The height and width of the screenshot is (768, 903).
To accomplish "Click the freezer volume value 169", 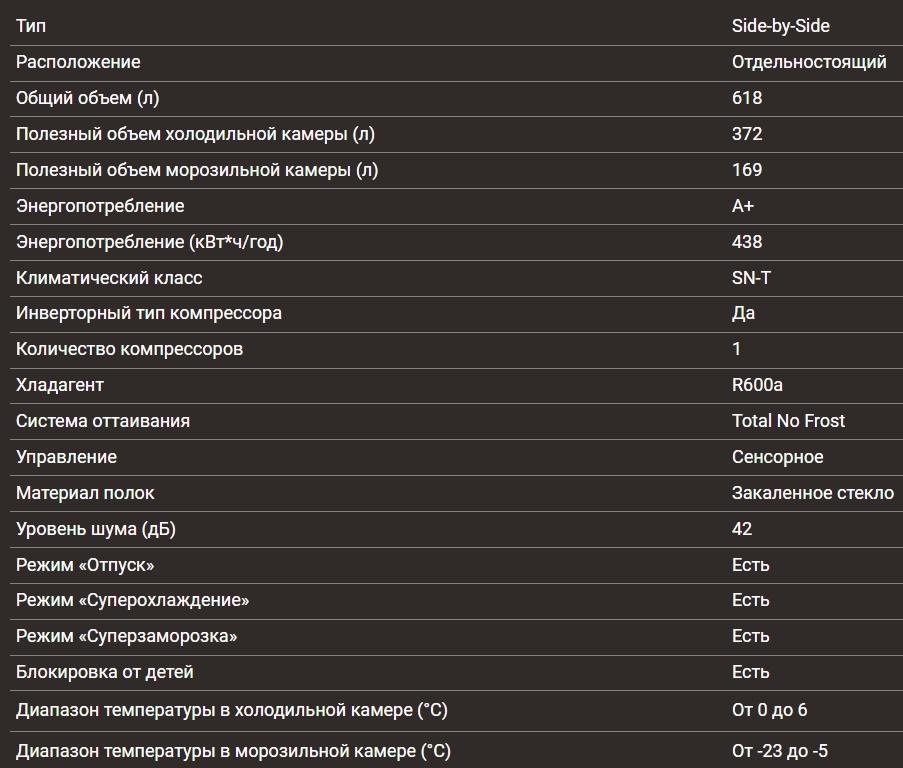I will [747, 170].
